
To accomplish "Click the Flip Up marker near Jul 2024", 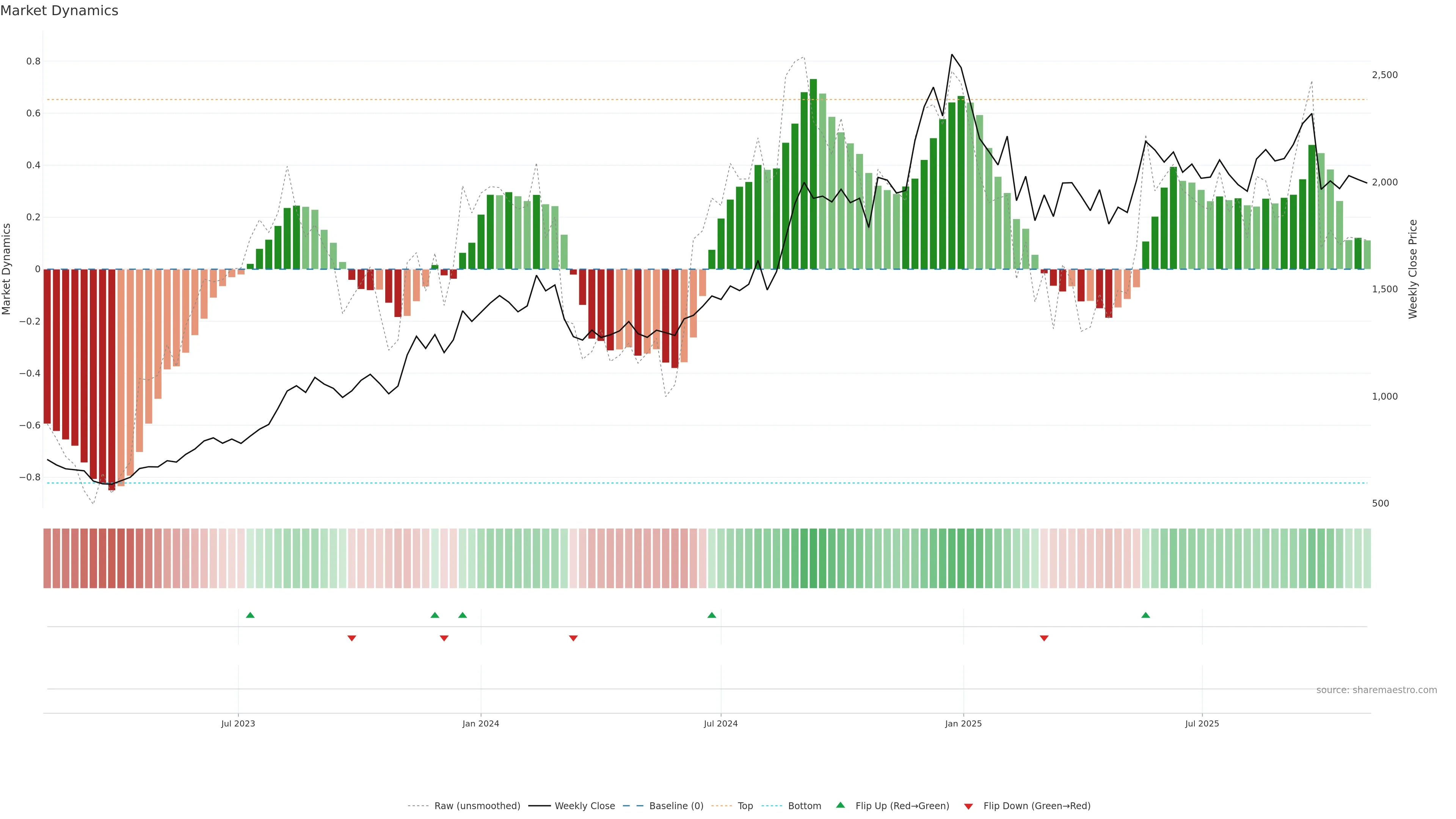I will [712, 615].
